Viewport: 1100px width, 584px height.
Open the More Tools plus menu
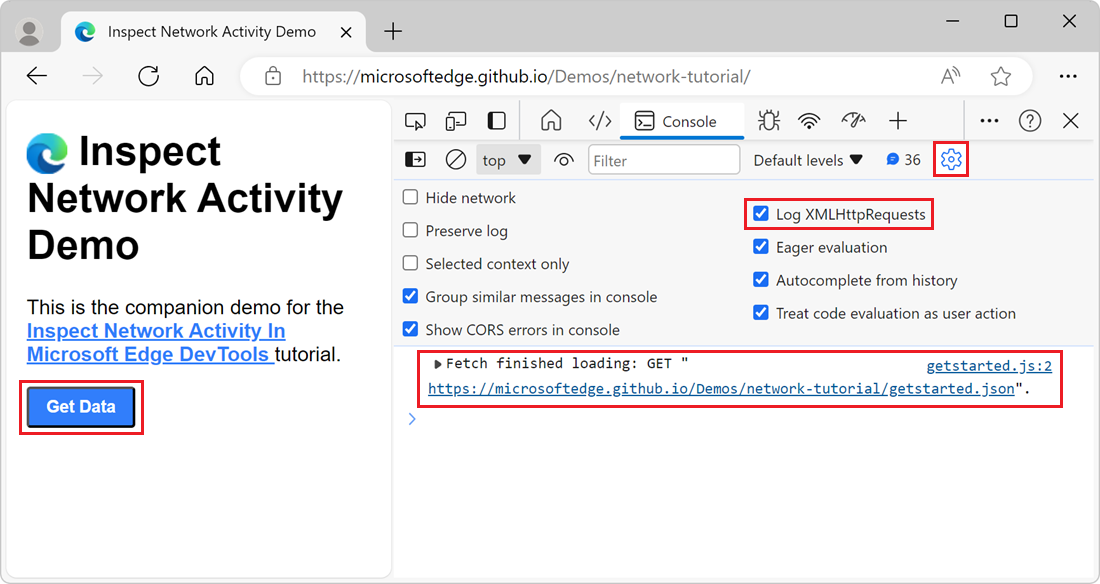pos(898,120)
